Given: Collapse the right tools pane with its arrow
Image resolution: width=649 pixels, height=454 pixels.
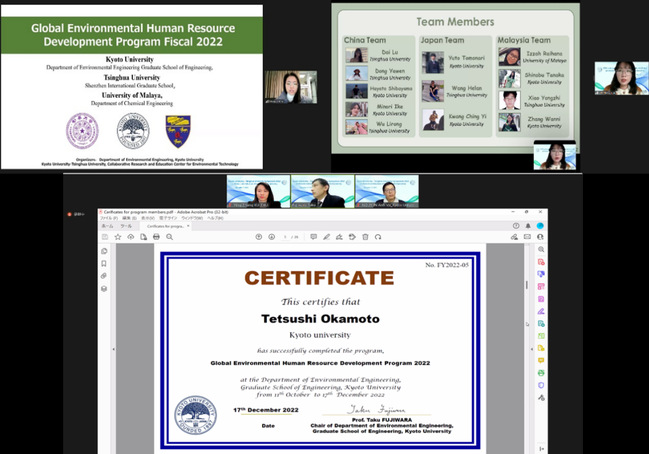Looking at the screenshot, I should (532, 349).
